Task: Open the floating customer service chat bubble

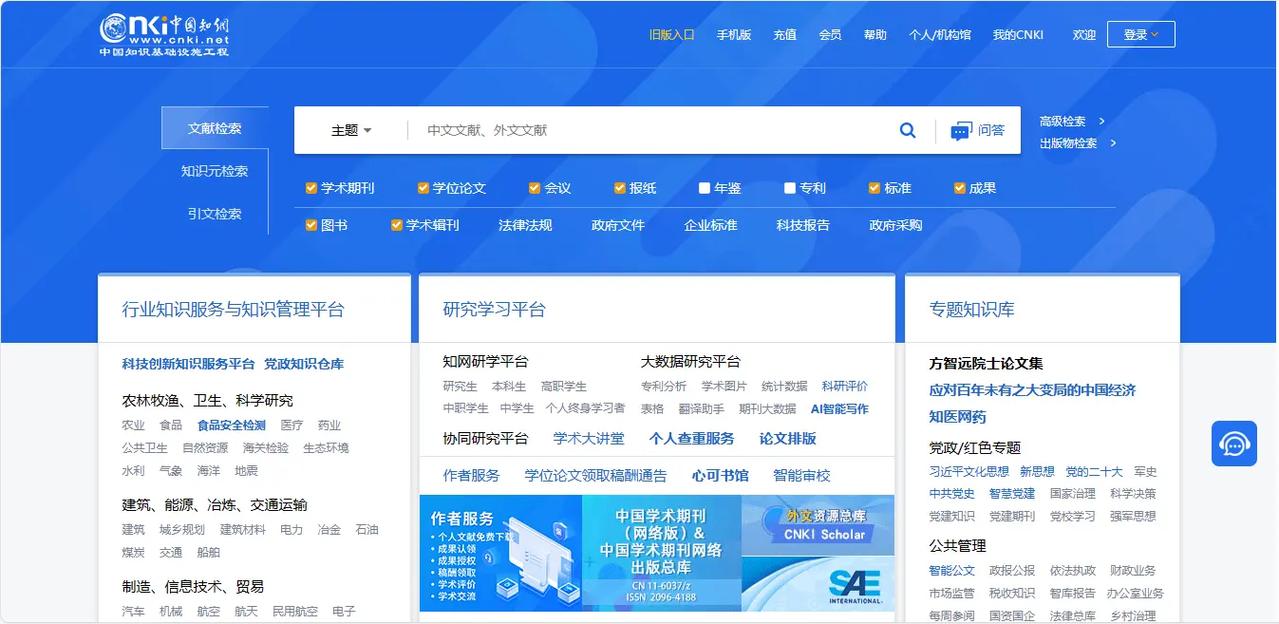Action: click(x=1233, y=442)
